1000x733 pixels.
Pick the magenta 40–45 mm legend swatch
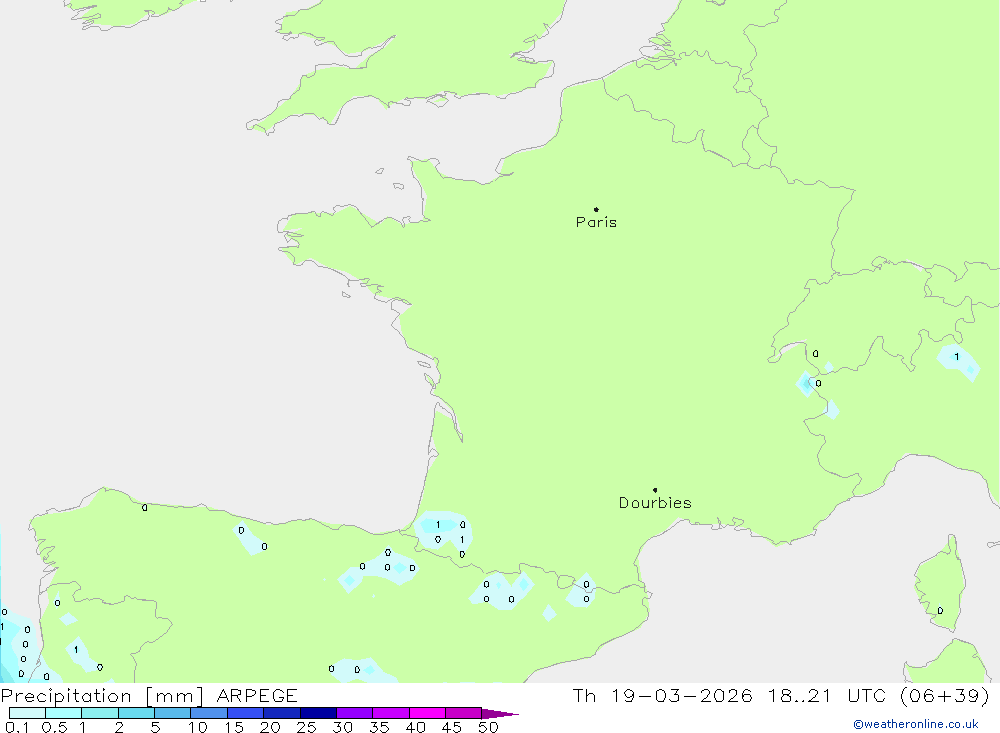[x=427, y=713]
